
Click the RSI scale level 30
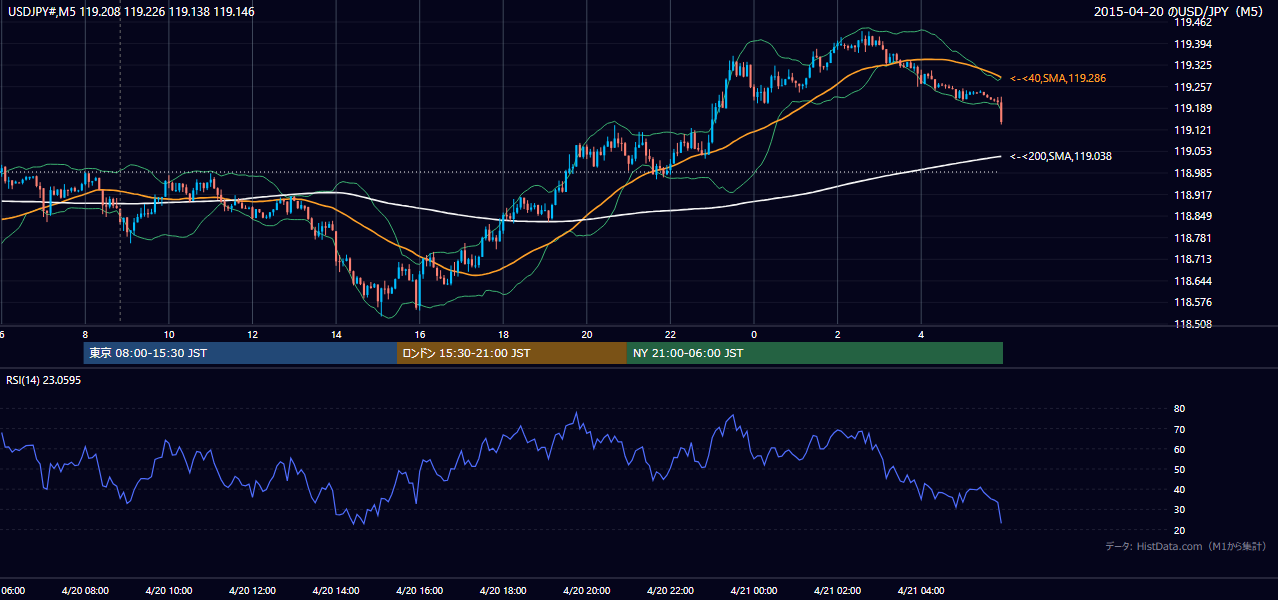pyautogui.click(x=1179, y=509)
